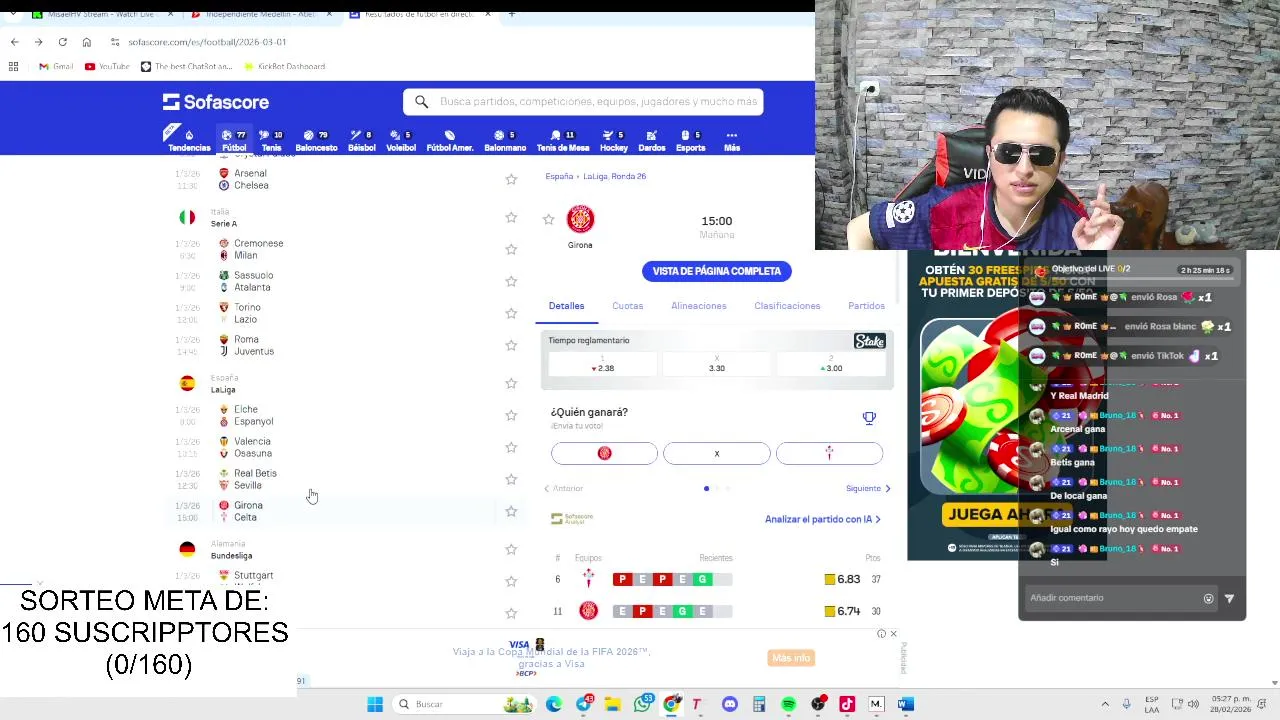Select the Tenis sport category
The height and width of the screenshot is (720, 1280).
271,141
